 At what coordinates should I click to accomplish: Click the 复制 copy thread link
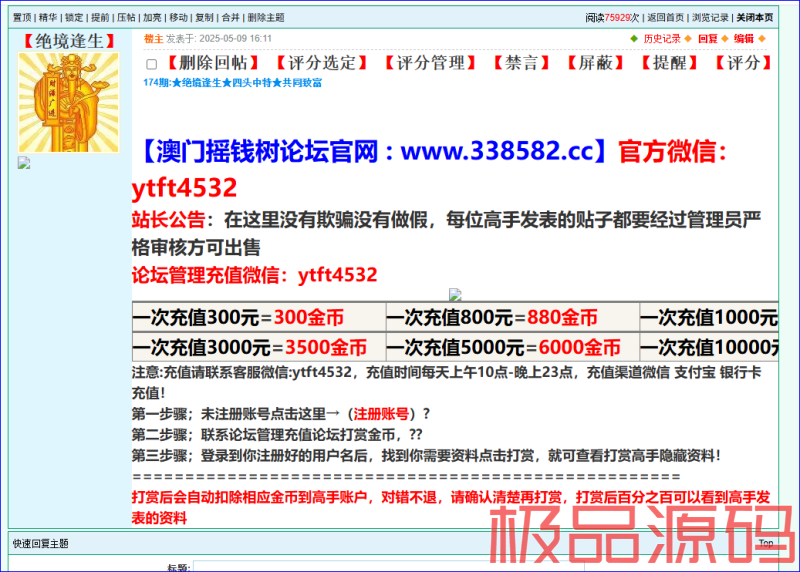(204, 17)
